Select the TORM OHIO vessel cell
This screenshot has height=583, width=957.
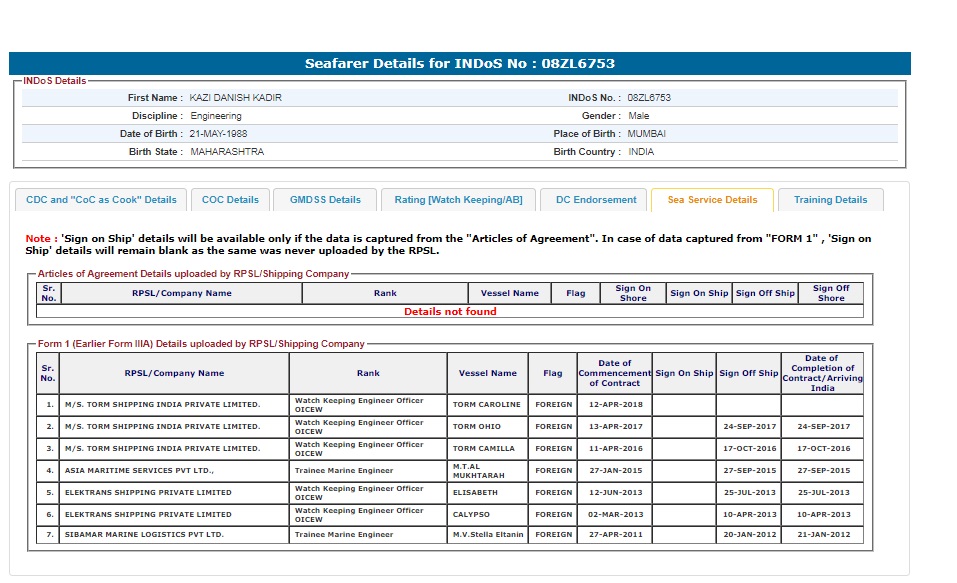pyautogui.click(x=477, y=427)
